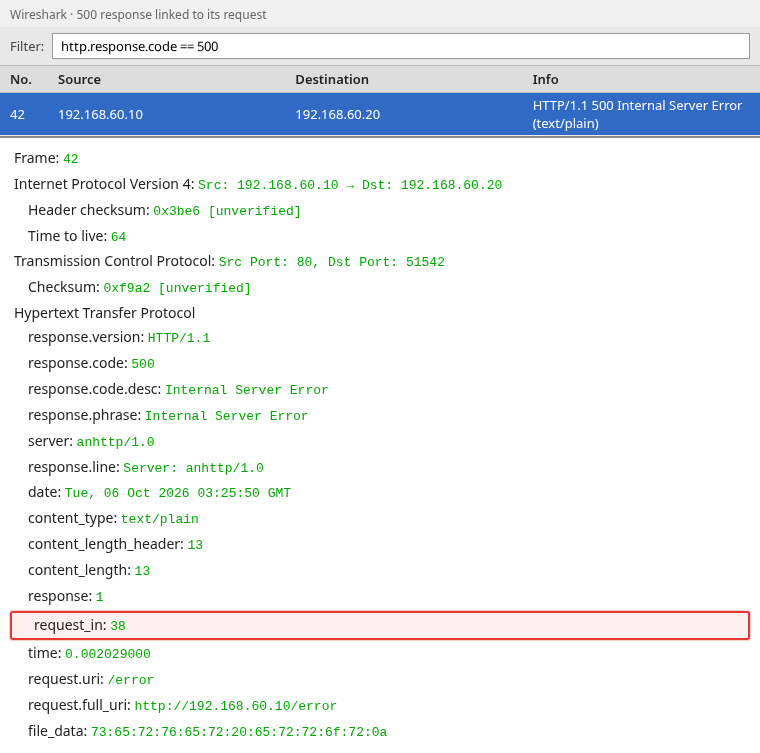Click the HTTP/1.1 500 Internal Server Error info cell

point(637,114)
